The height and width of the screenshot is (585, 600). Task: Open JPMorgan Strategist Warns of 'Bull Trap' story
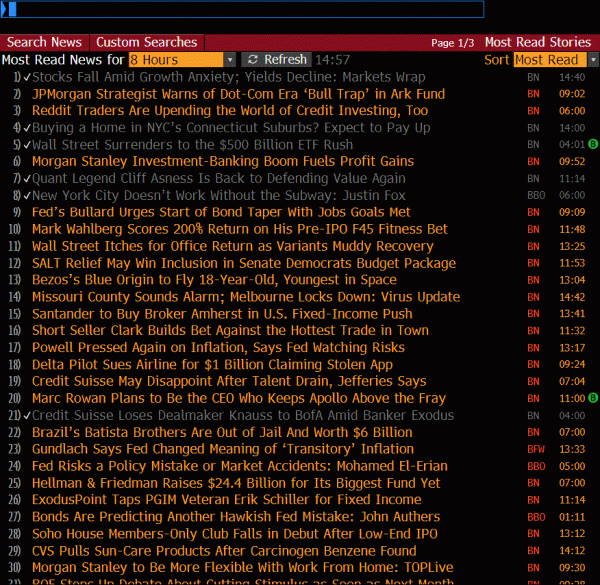(x=238, y=94)
